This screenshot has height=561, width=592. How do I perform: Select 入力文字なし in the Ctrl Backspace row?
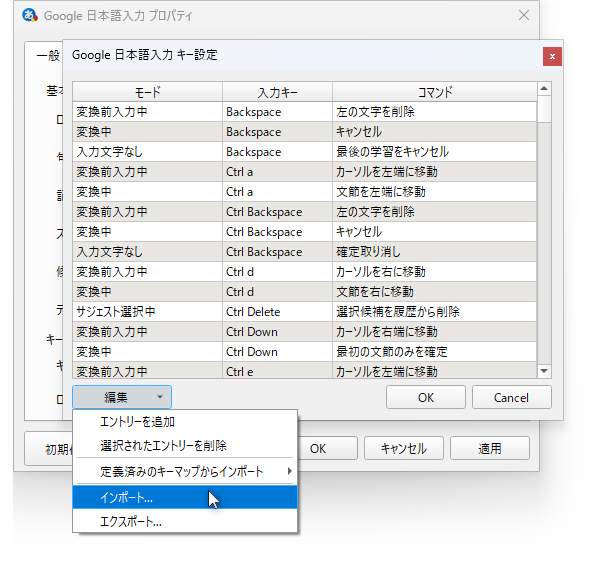point(147,252)
